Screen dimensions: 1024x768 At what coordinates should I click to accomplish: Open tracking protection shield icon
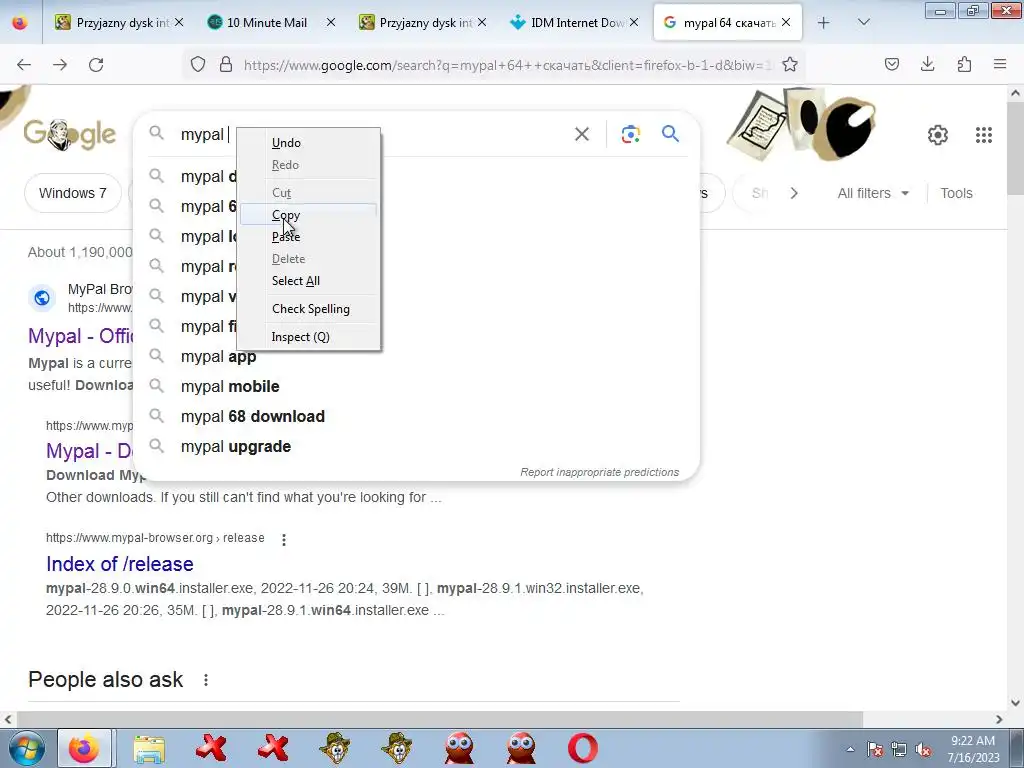[x=198, y=64]
